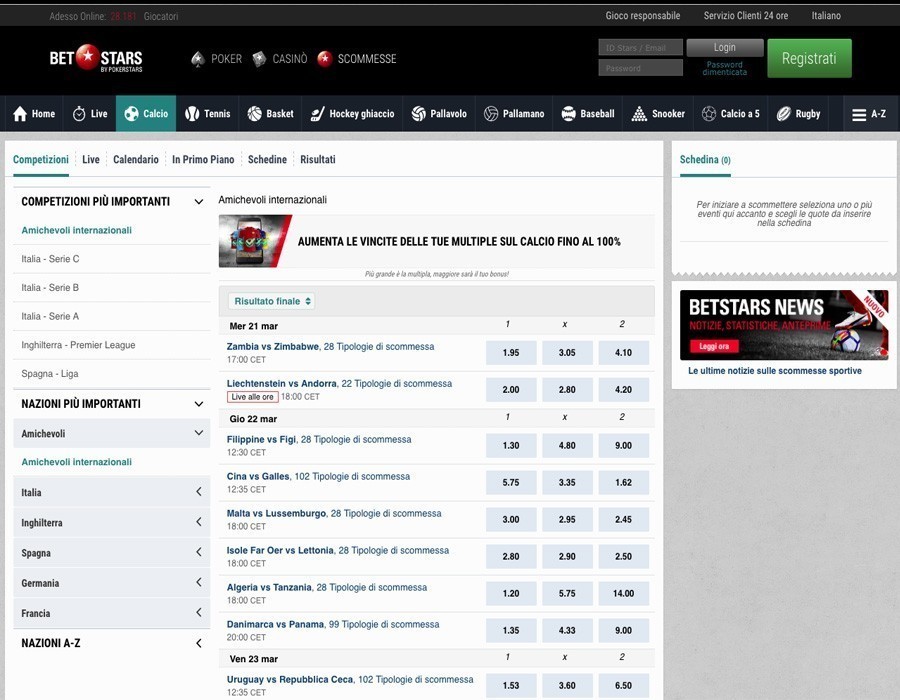Collapse Competizioni più importanti section
The height and width of the screenshot is (700, 900).
(199, 201)
